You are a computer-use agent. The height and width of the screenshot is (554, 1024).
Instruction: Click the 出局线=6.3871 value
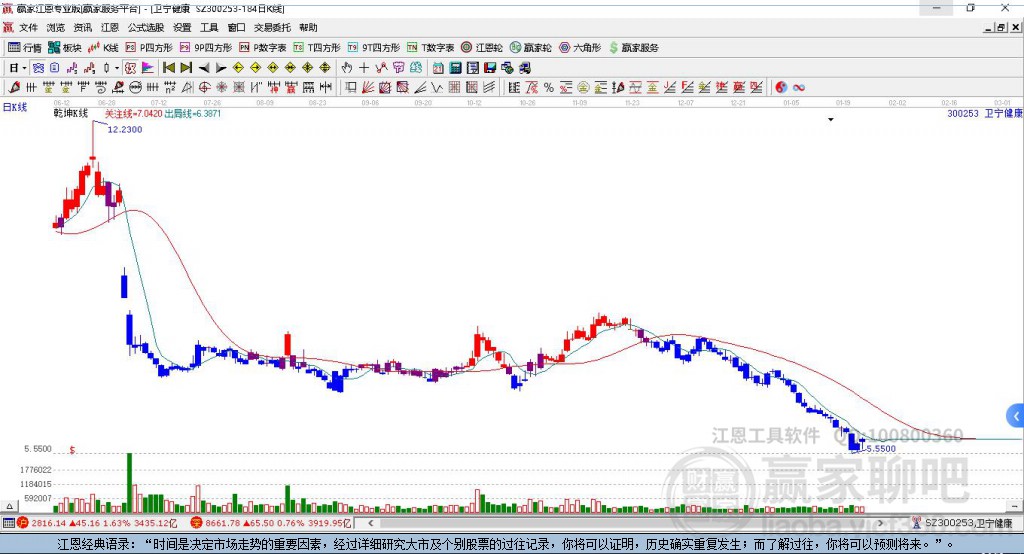click(x=193, y=114)
